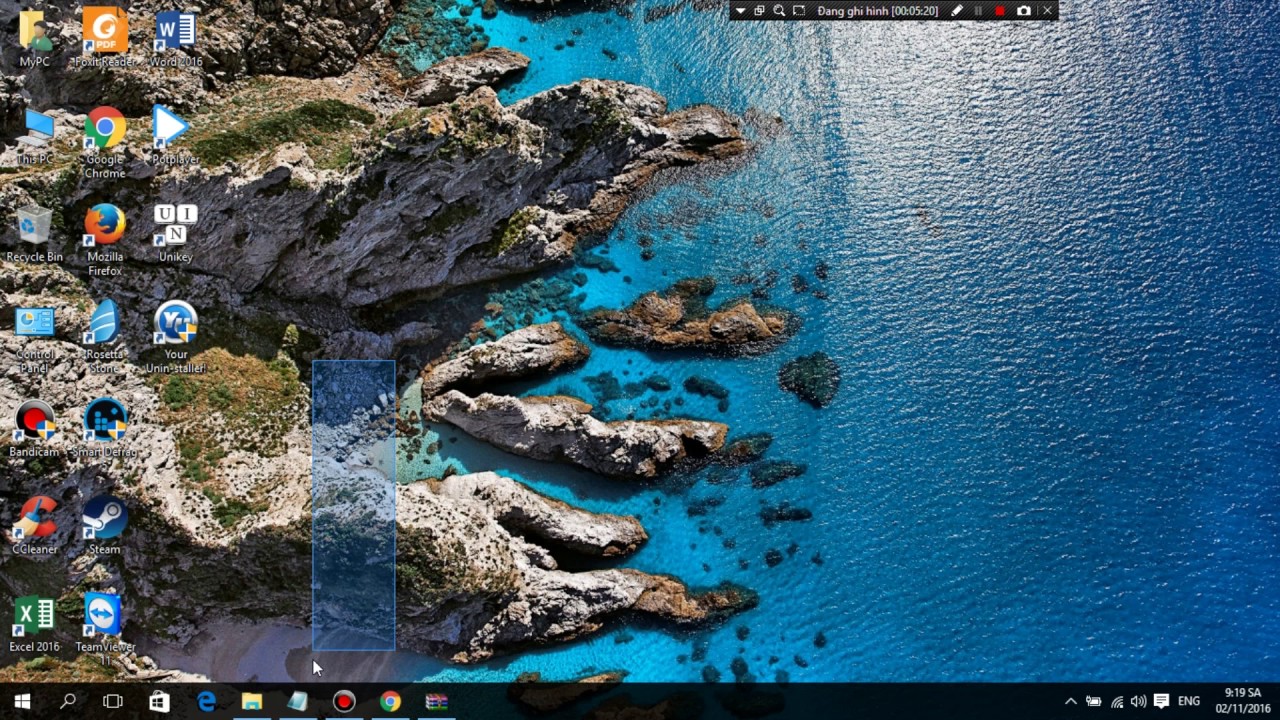This screenshot has height=720, width=1280.
Task: Stop the recording with the red button
Action: [1000, 11]
